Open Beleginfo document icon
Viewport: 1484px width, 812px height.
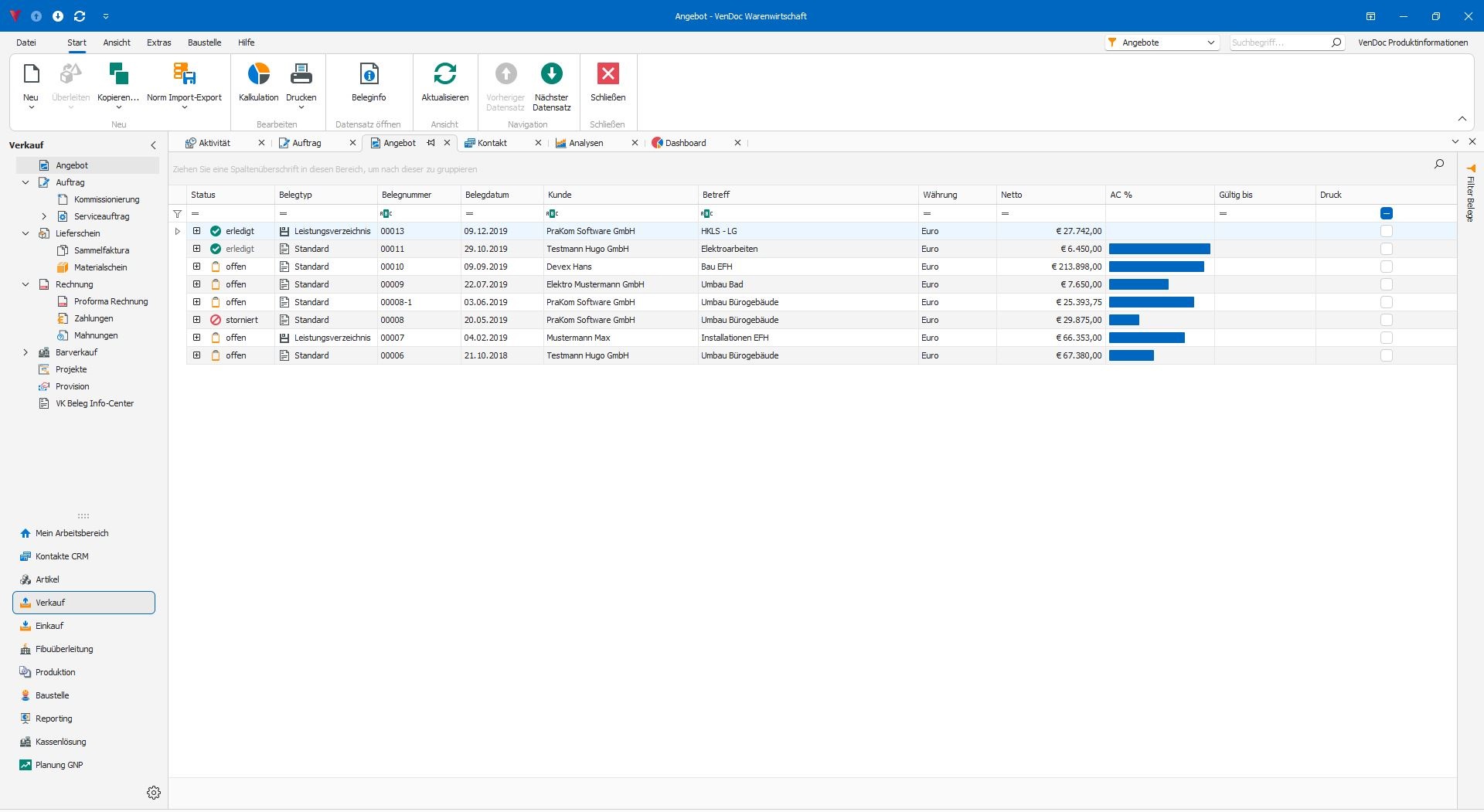(369, 74)
